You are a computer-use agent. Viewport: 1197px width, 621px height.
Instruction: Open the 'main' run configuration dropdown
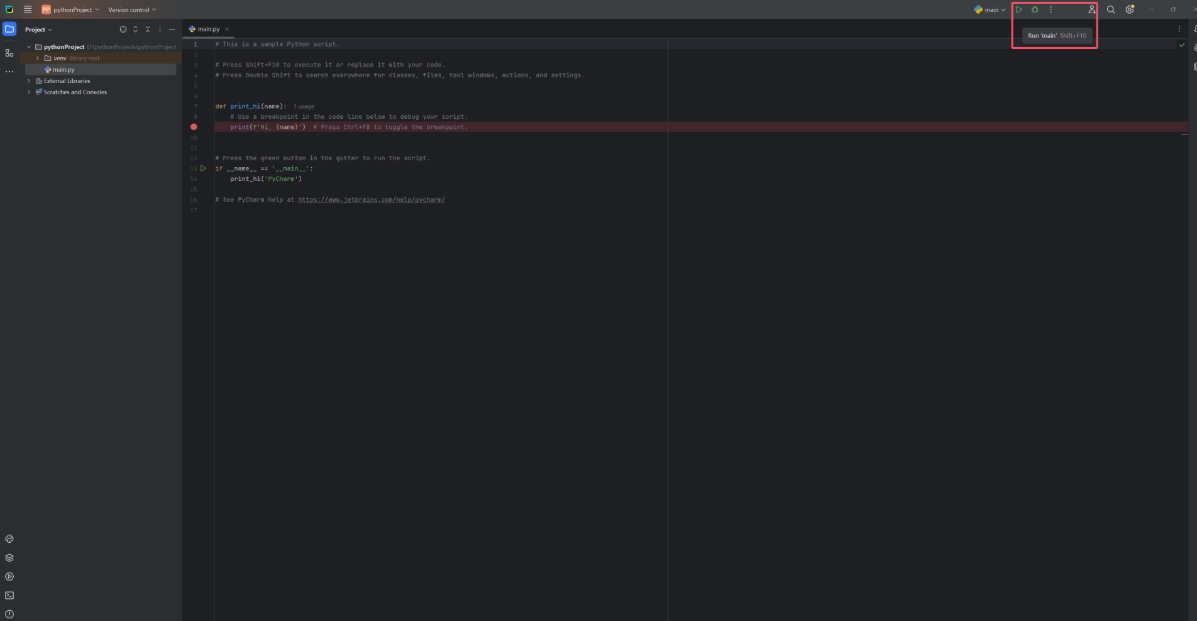[x=990, y=10]
